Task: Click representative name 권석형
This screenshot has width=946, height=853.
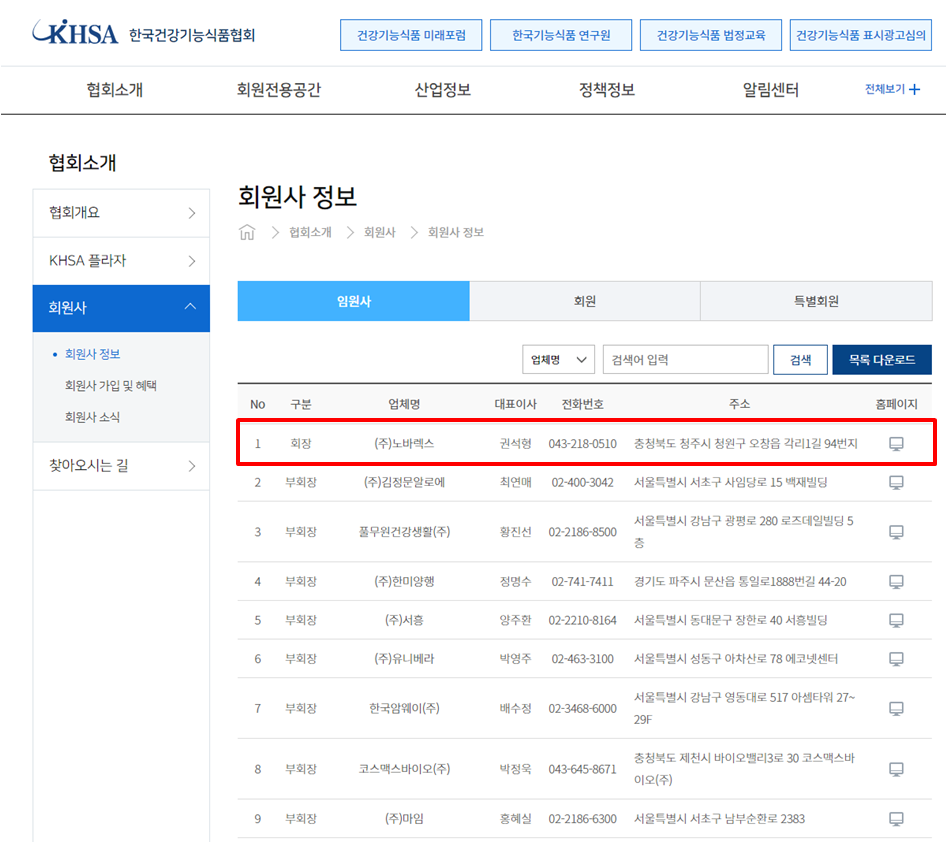Action: coord(515,443)
